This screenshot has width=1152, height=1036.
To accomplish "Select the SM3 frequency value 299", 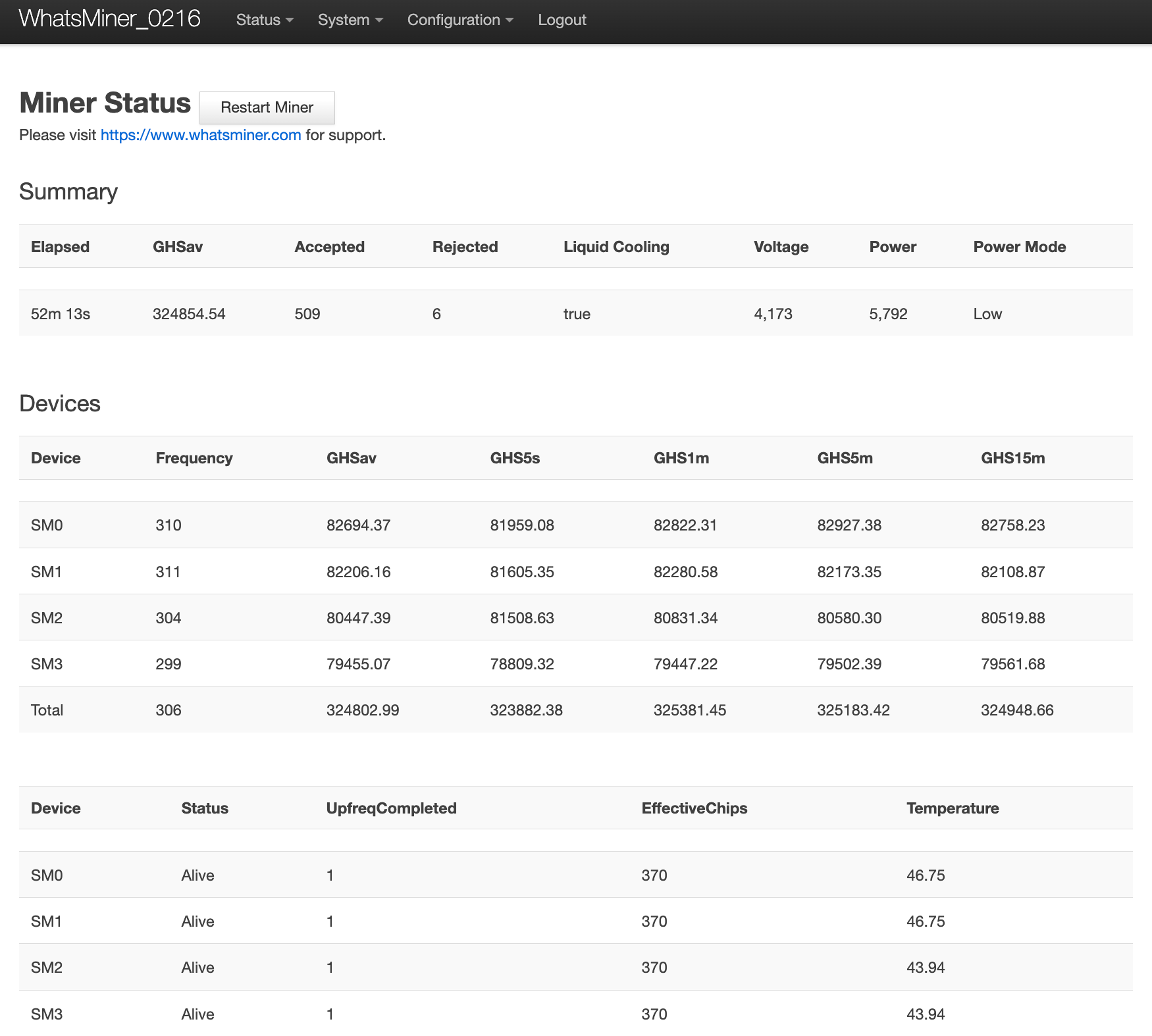I will click(x=169, y=664).
